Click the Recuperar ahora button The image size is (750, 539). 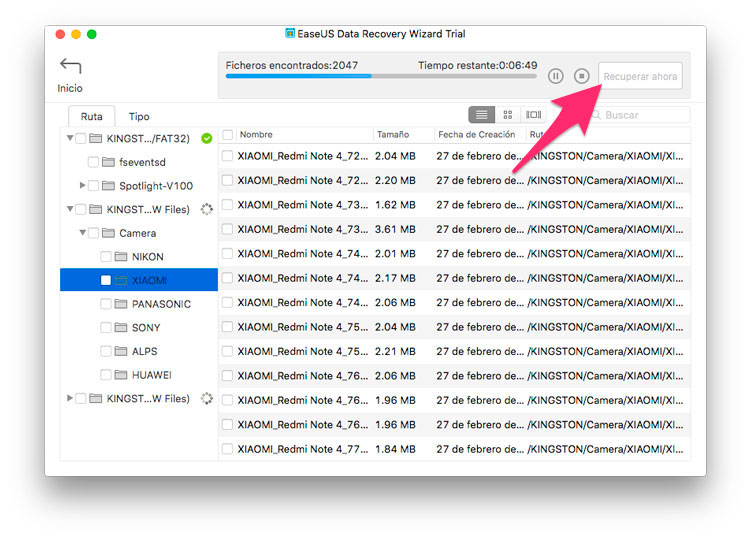[640, 76]
